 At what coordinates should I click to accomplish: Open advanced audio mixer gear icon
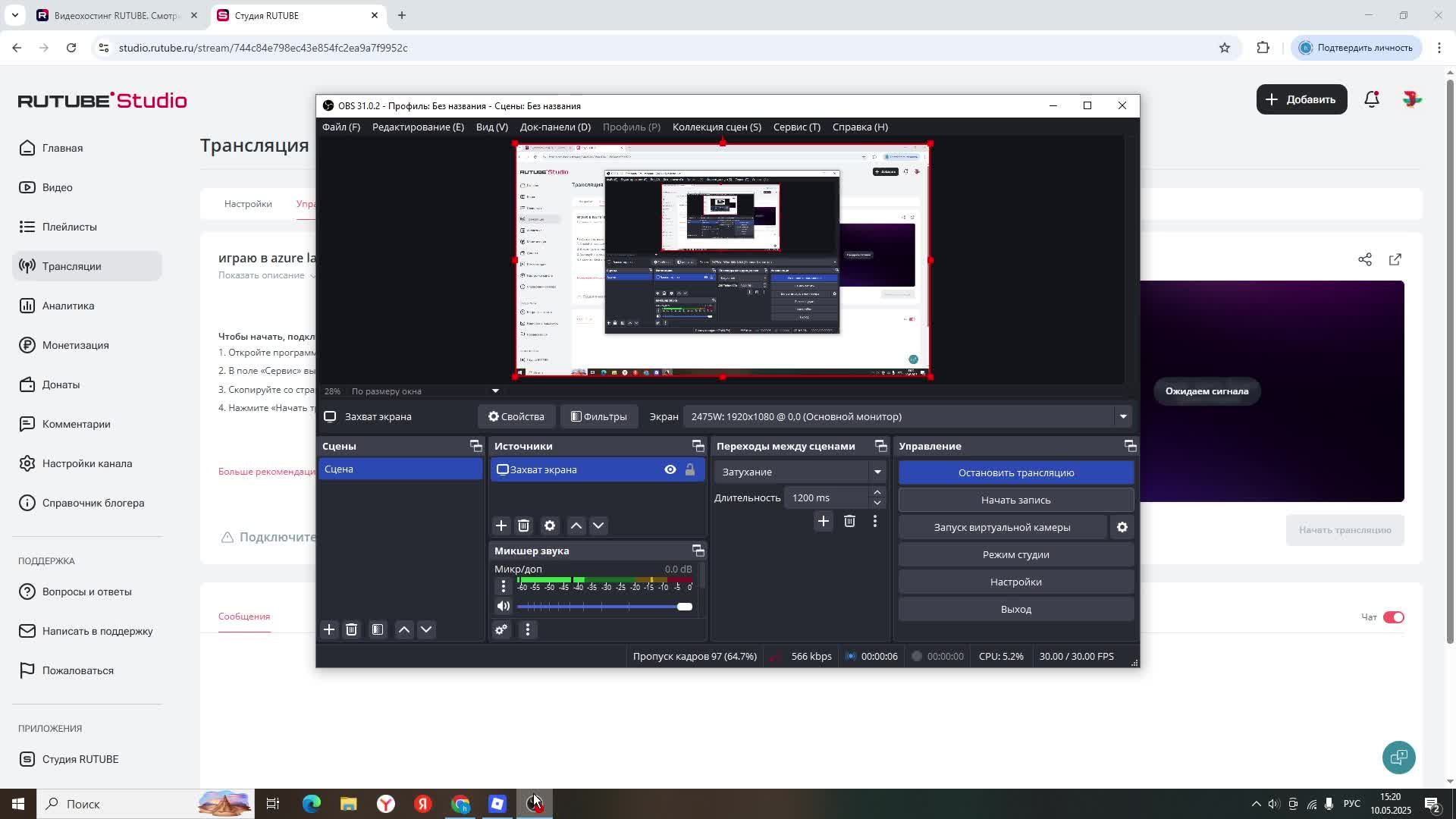(x=501, y=629)
